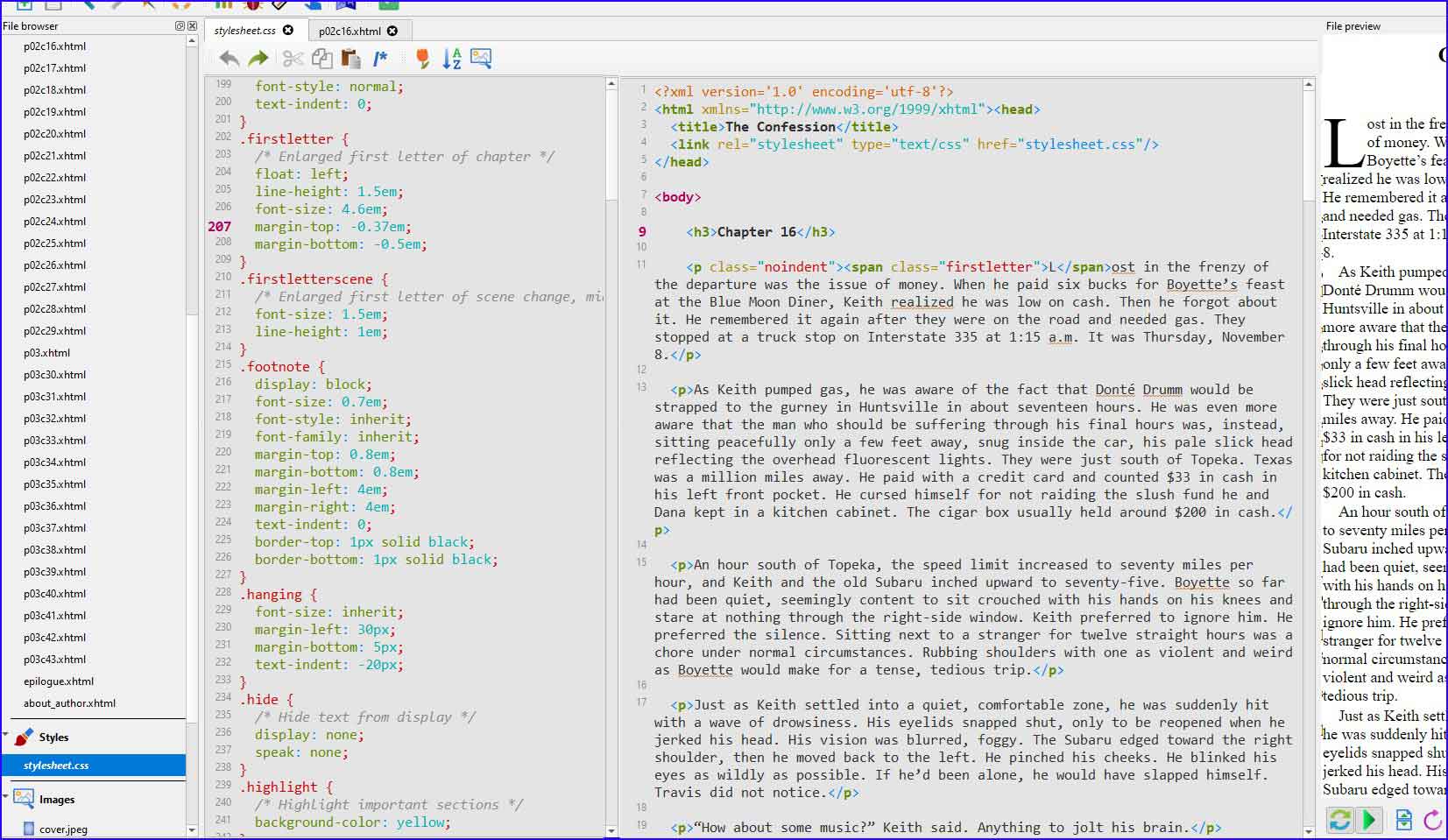1448x840 pixels.
Task: Select cover.jpeg in the Images list
Action: point(63,829)
